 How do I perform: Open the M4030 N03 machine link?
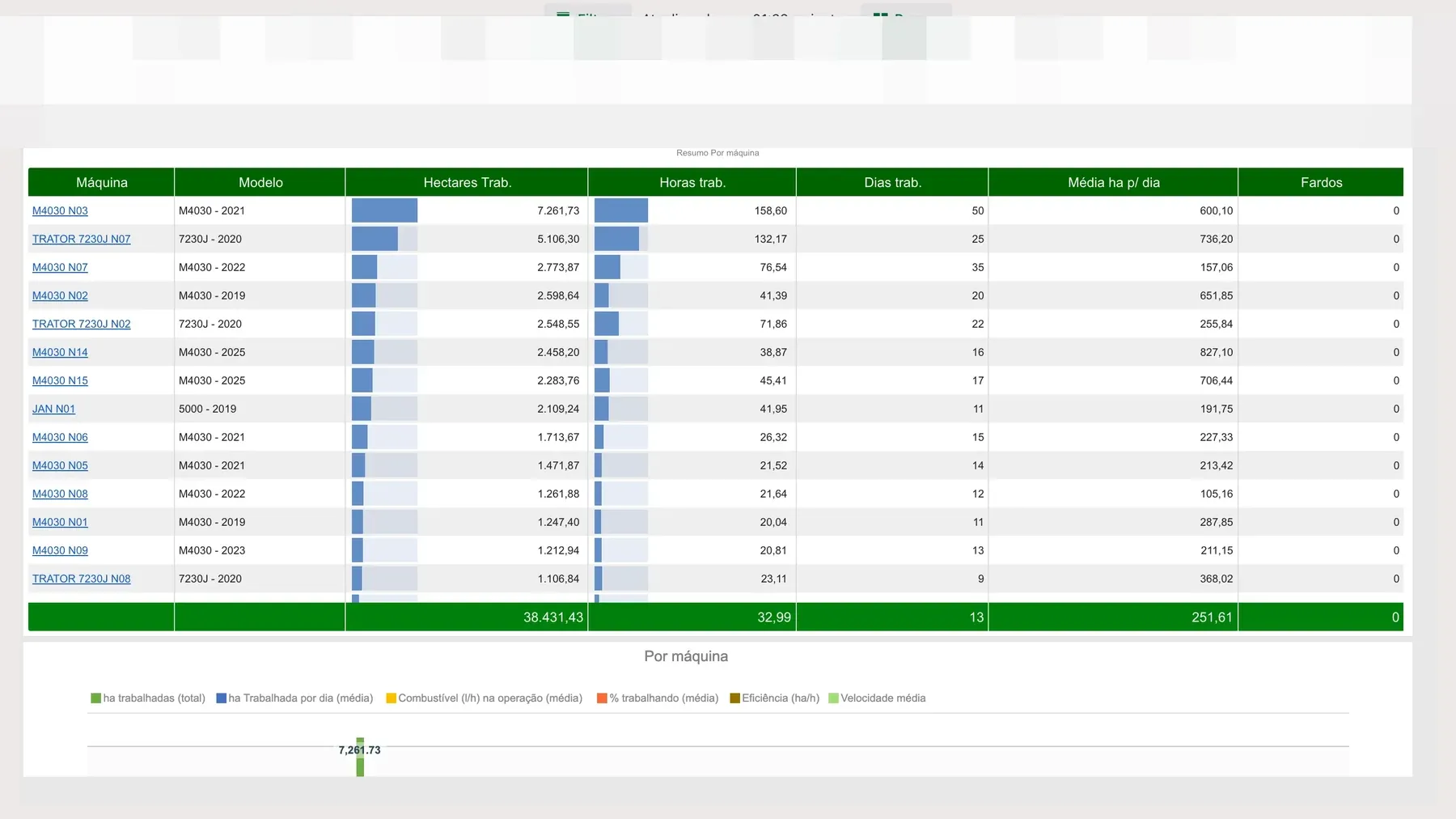60,210
